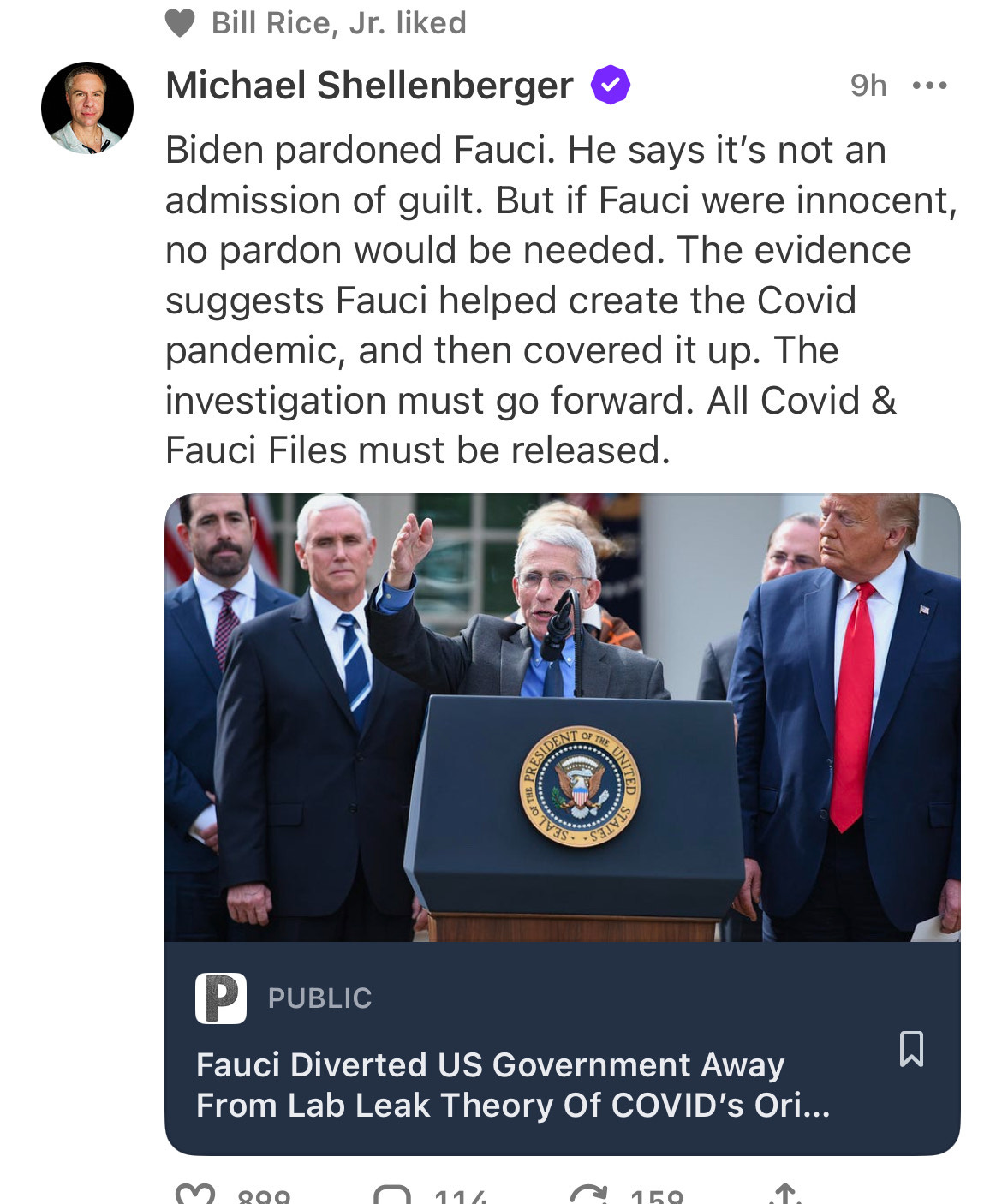Open the three-dot more options menu

pyautogui.click(x=930, y=85)
